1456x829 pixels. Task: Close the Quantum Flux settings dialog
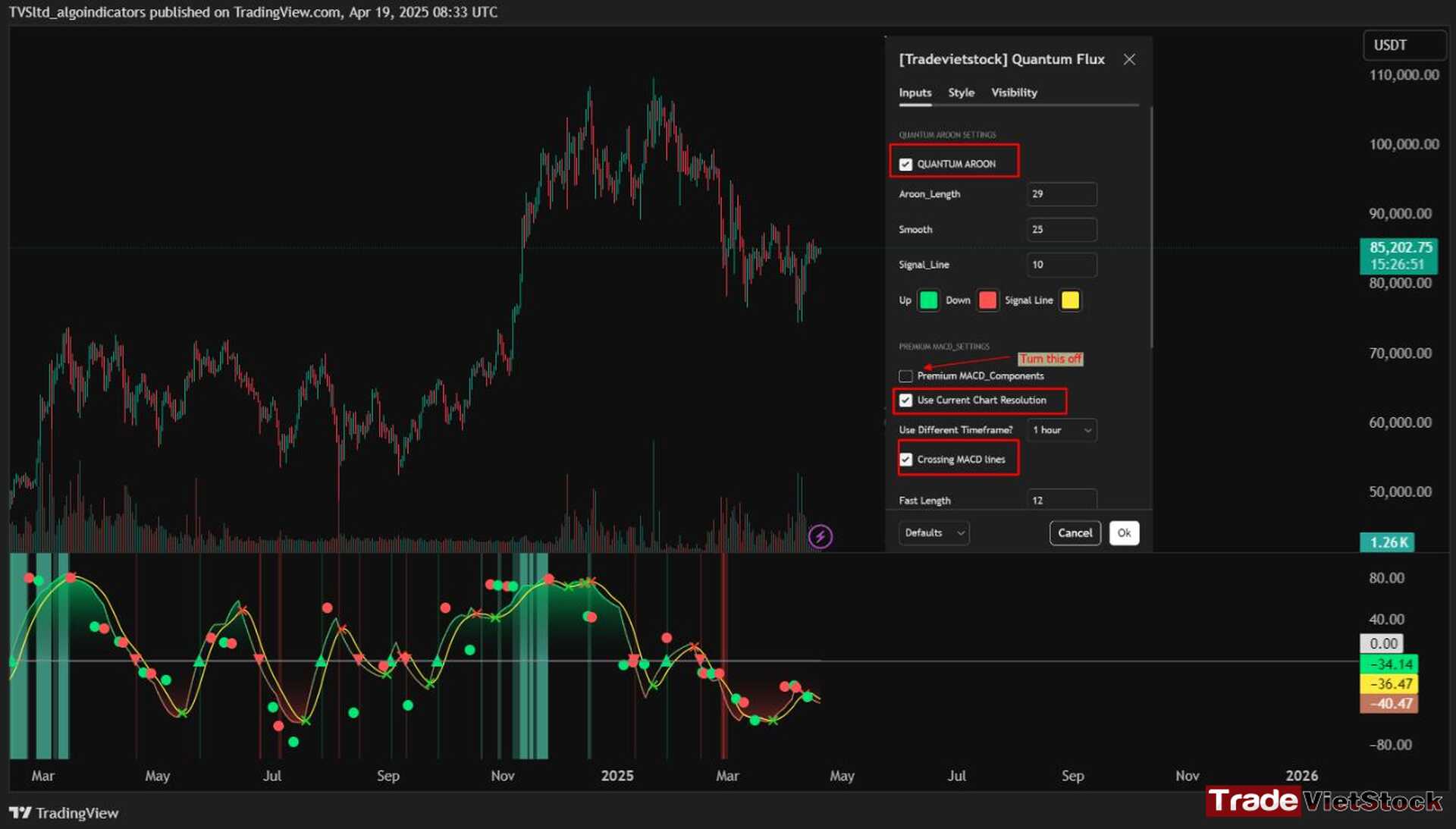[x=1129, y=59]
